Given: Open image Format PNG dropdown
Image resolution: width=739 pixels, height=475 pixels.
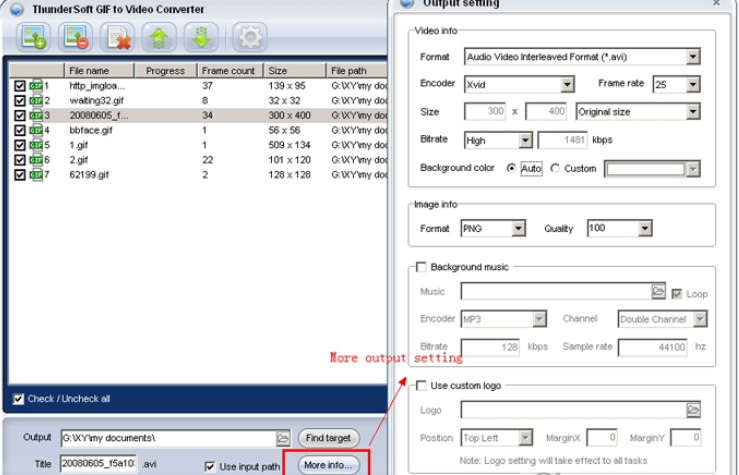Looking at the screenshot, I should coord(518,229).
